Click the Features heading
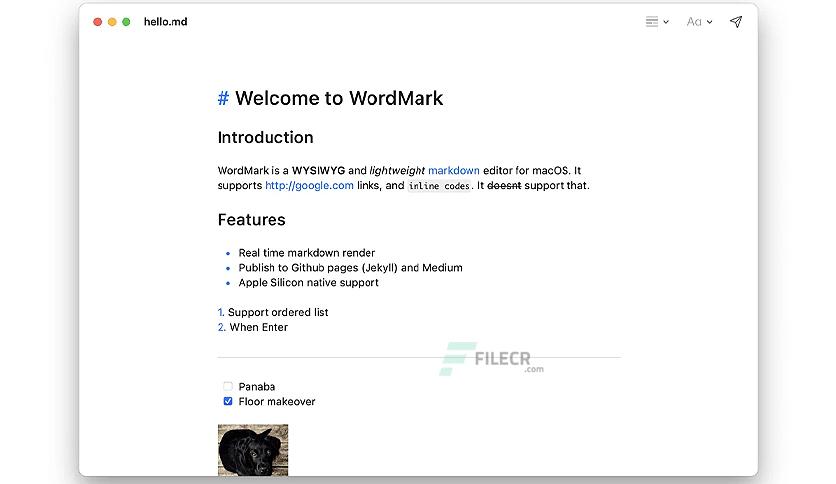836x484 pixels. point(252,220)
